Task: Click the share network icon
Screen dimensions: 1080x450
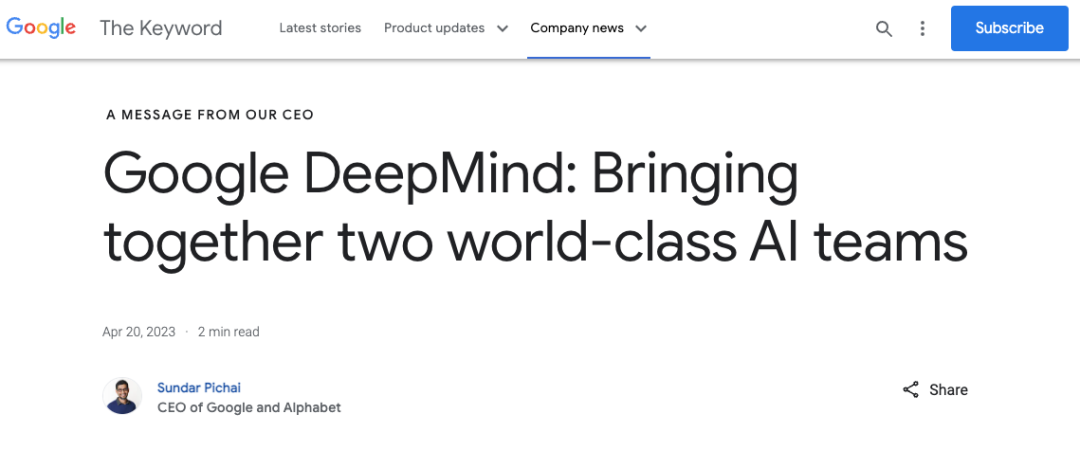Action: pos(911,389)
